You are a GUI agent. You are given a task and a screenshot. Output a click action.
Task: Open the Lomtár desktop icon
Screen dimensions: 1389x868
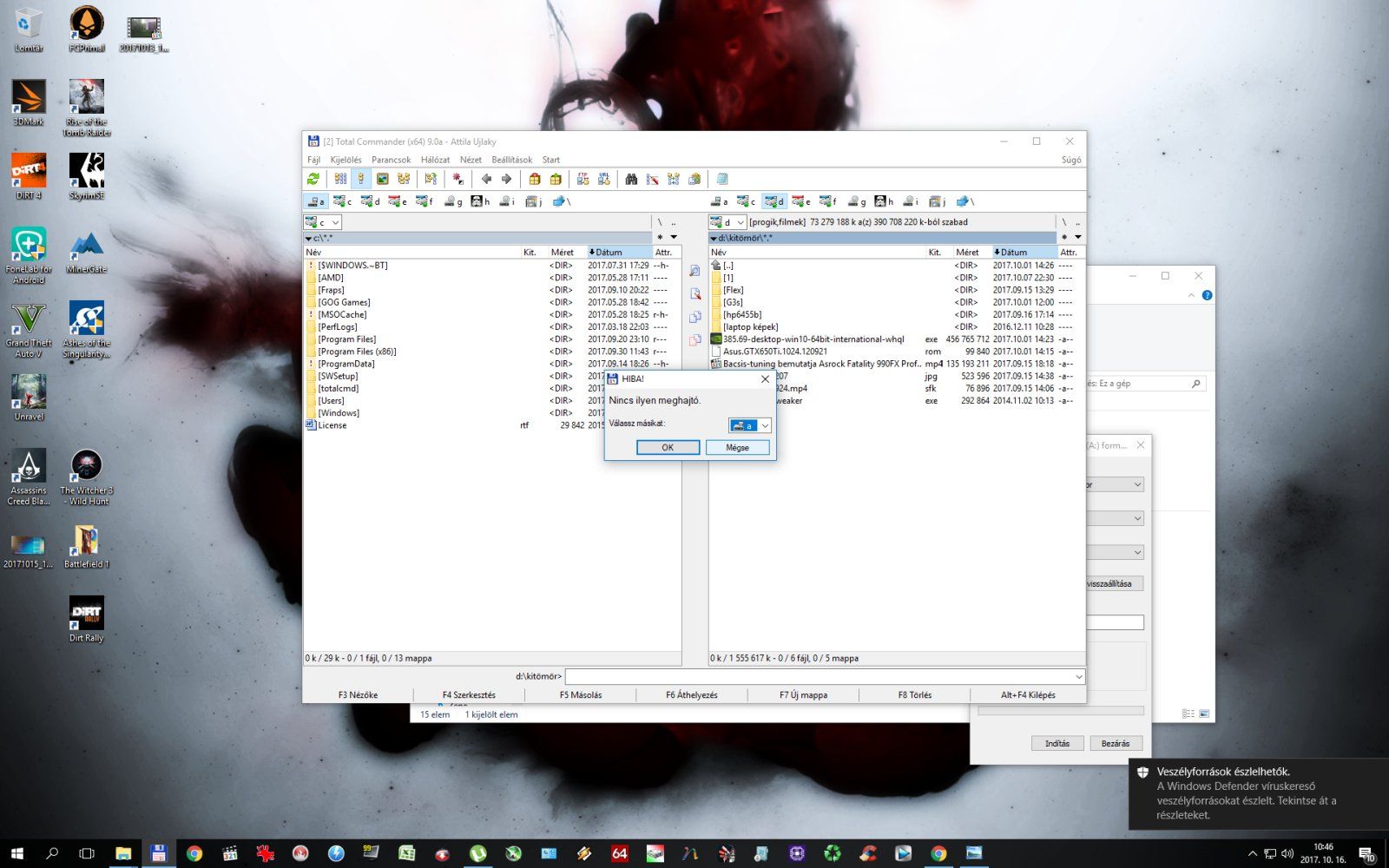(29, 30)
